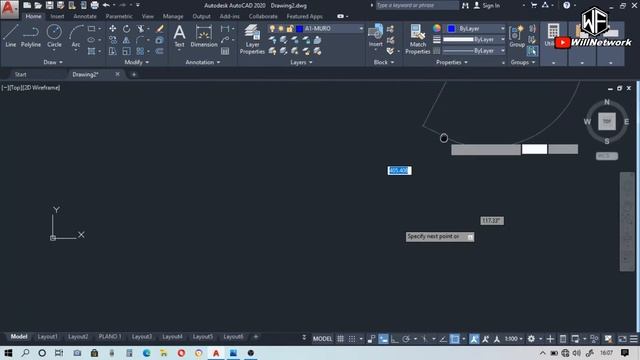Toggle drawing grid display in status bar
The width and height of the screenshot is (640, 360).
click(x=340, y=339)
